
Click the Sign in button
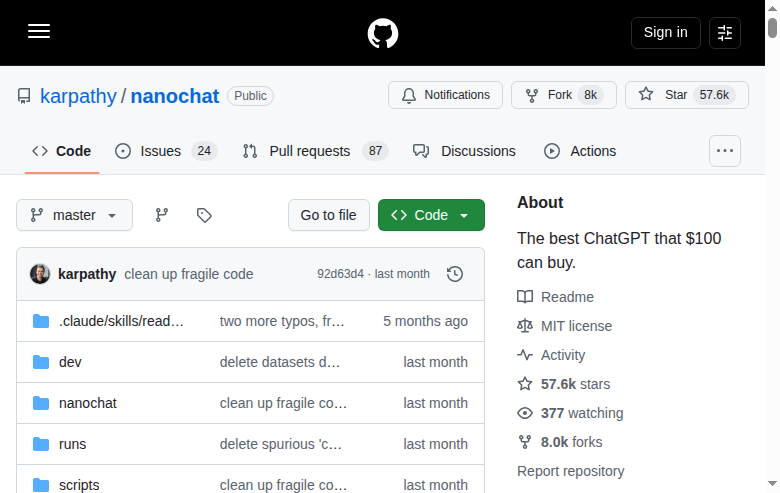[666, 33]
